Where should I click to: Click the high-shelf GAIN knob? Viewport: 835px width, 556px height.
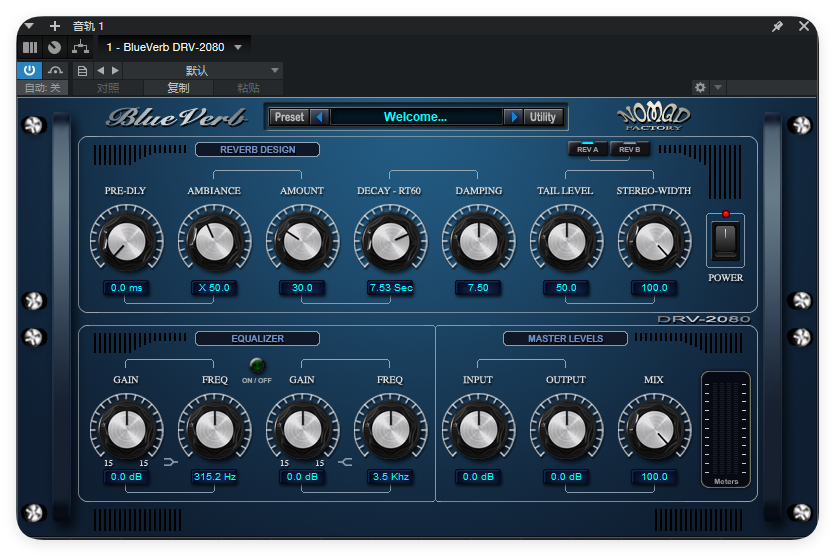302,429
